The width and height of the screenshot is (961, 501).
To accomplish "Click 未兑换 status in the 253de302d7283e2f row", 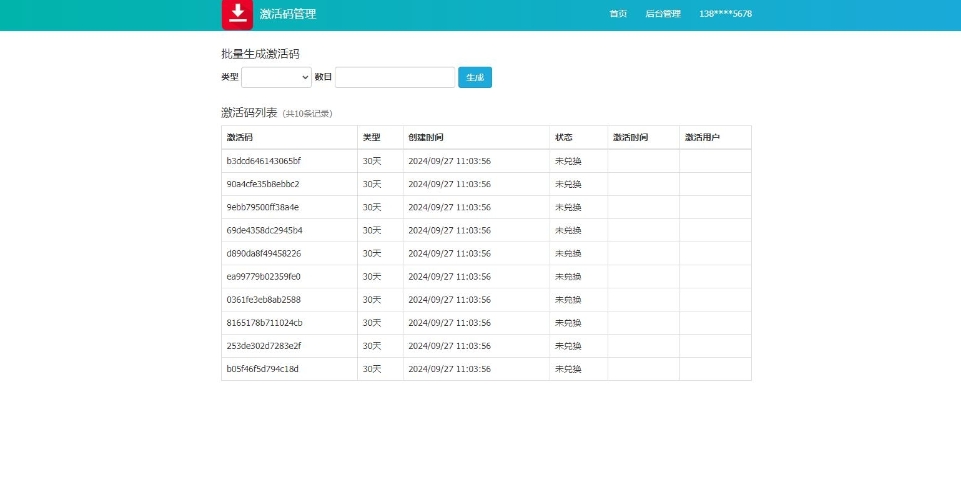I will pos(568,346).
